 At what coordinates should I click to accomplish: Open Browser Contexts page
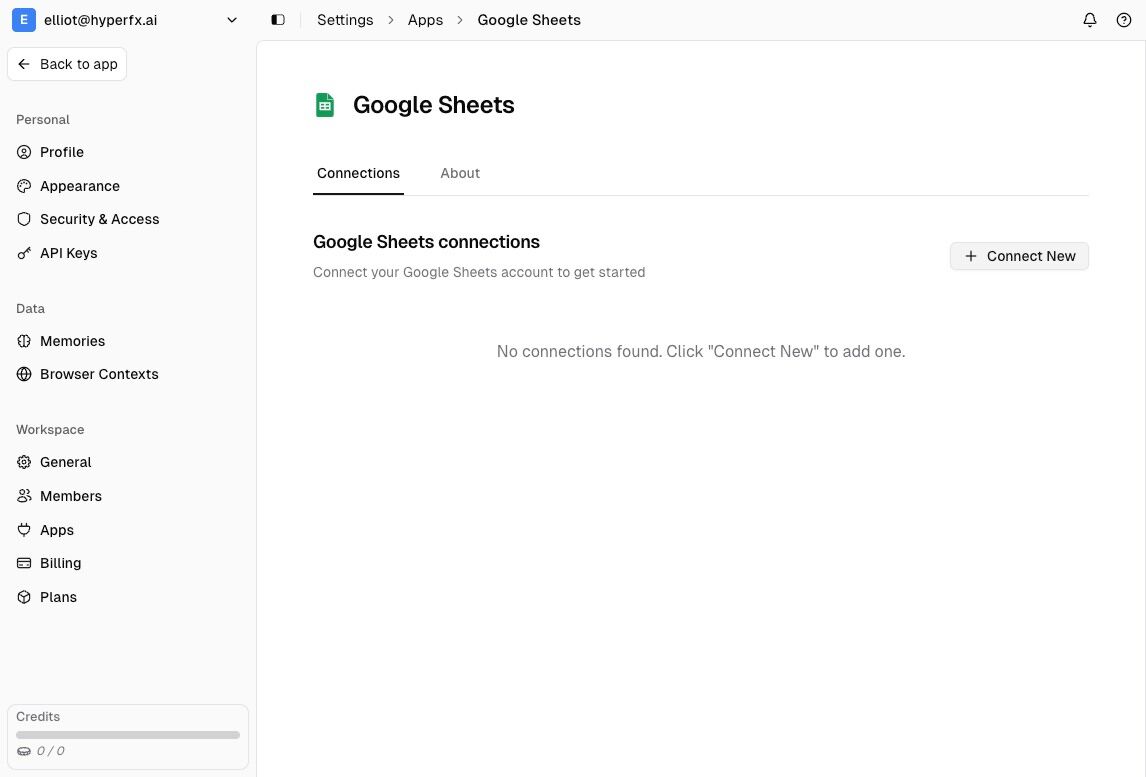(x=99, y=374)
